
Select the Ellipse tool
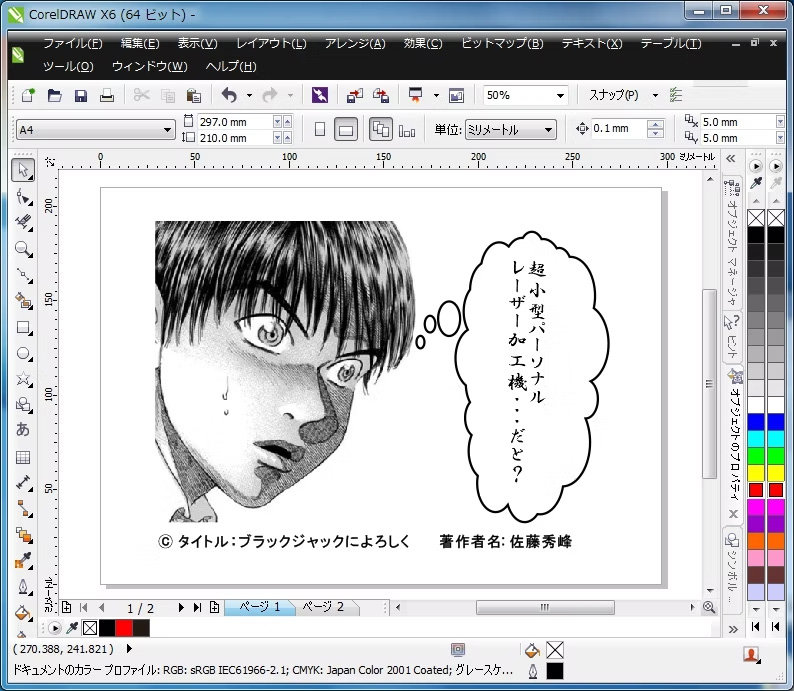coord(23,353)
